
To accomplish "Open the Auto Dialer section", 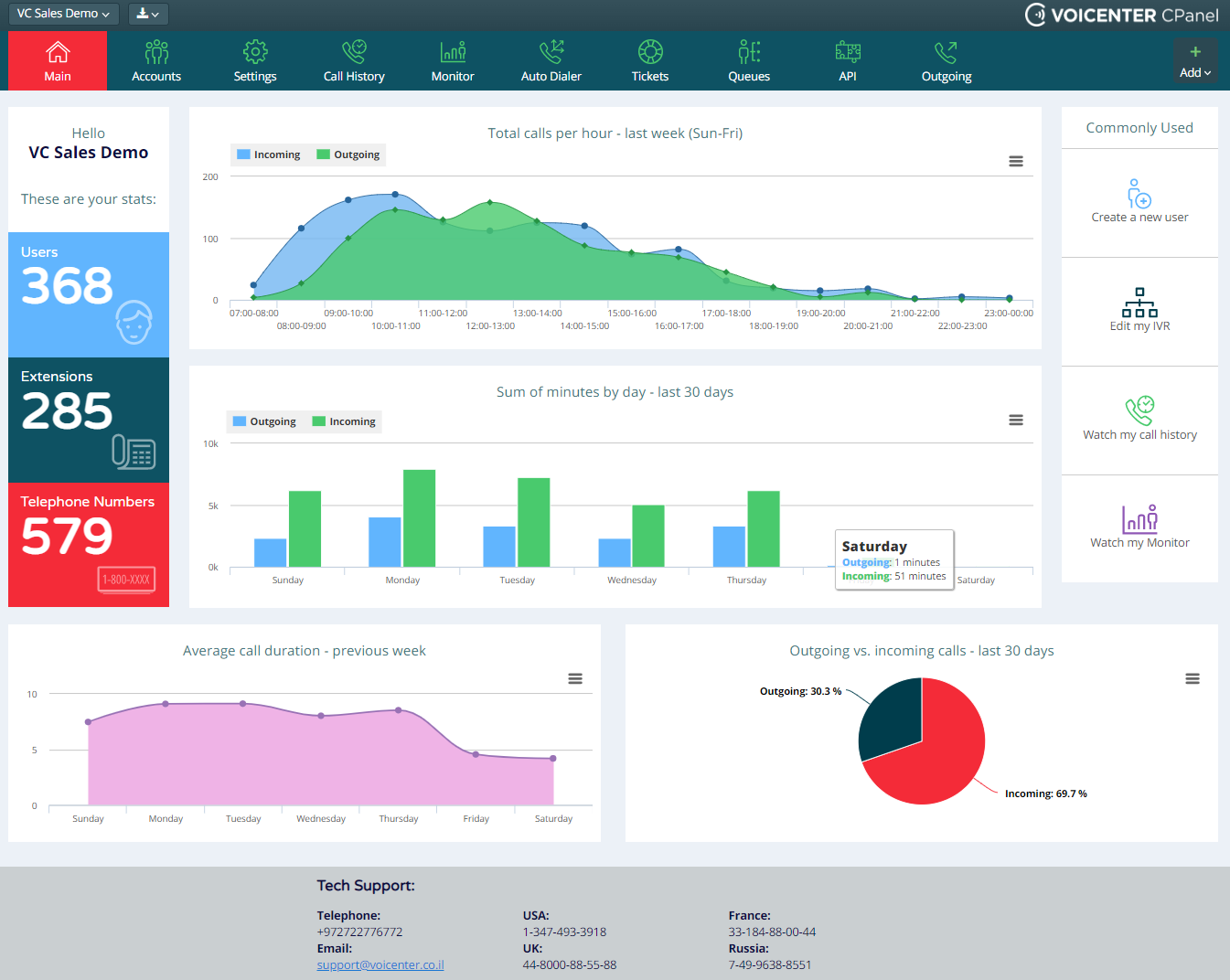I will pyautogui.click(x=551, y=61).
